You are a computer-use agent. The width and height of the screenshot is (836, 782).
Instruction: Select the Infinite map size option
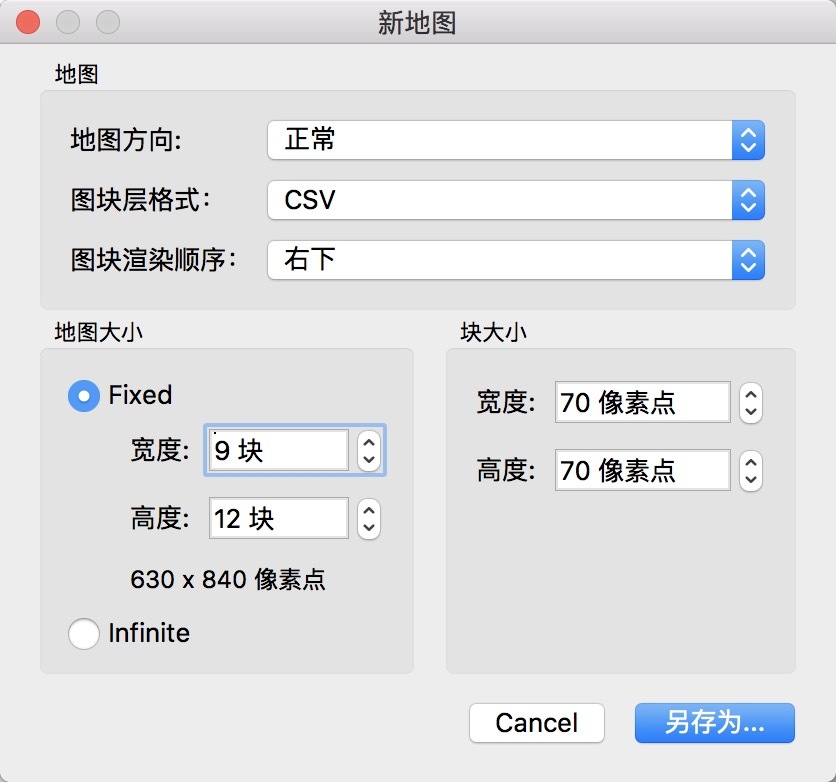click(84, 633)
